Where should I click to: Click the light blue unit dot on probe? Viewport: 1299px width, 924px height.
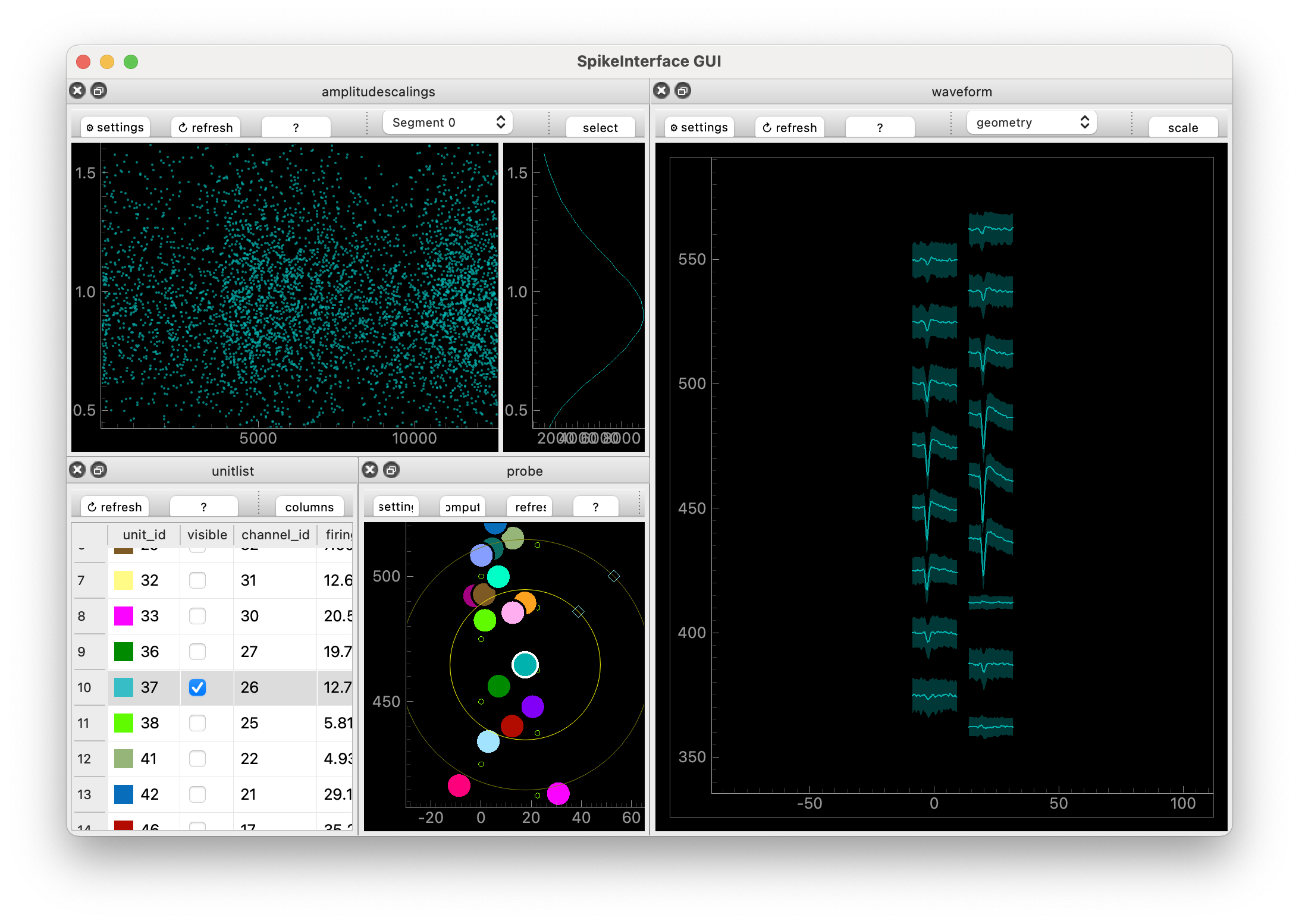488,741
